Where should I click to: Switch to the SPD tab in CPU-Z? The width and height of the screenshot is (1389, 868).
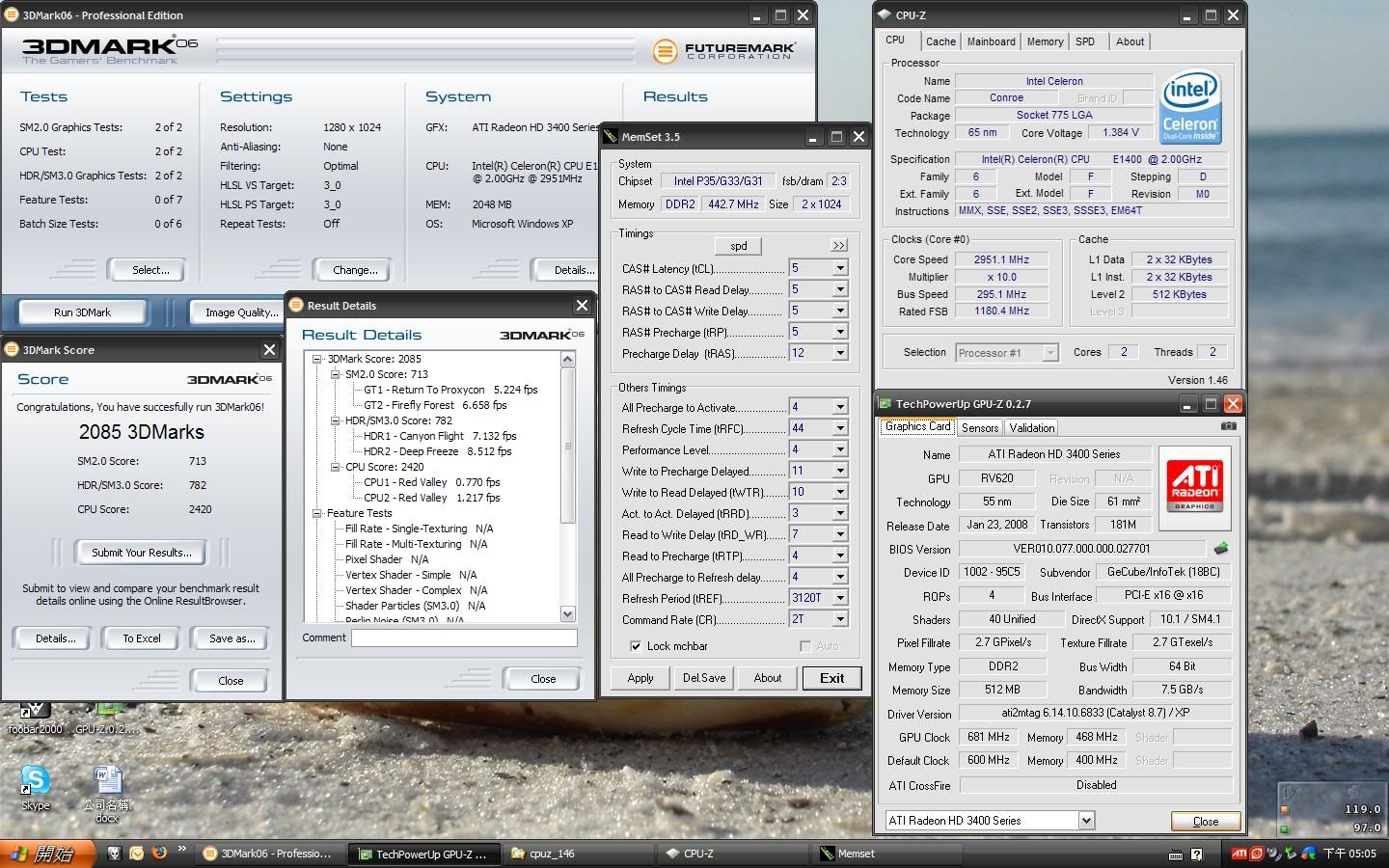click(x=1085, y=41)
